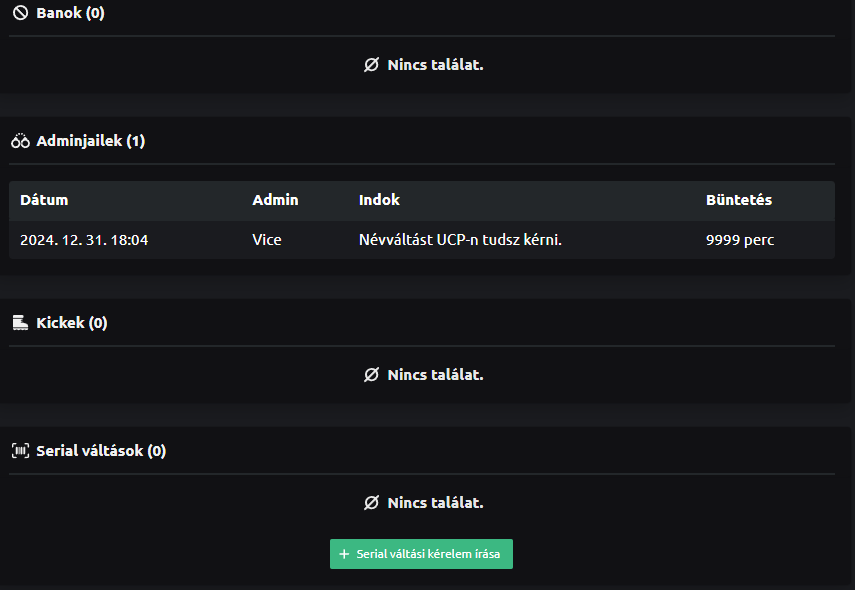Click the empty-set icon under Serial váltások
Viewport: 855px width, 590px height.
(371, 503)
